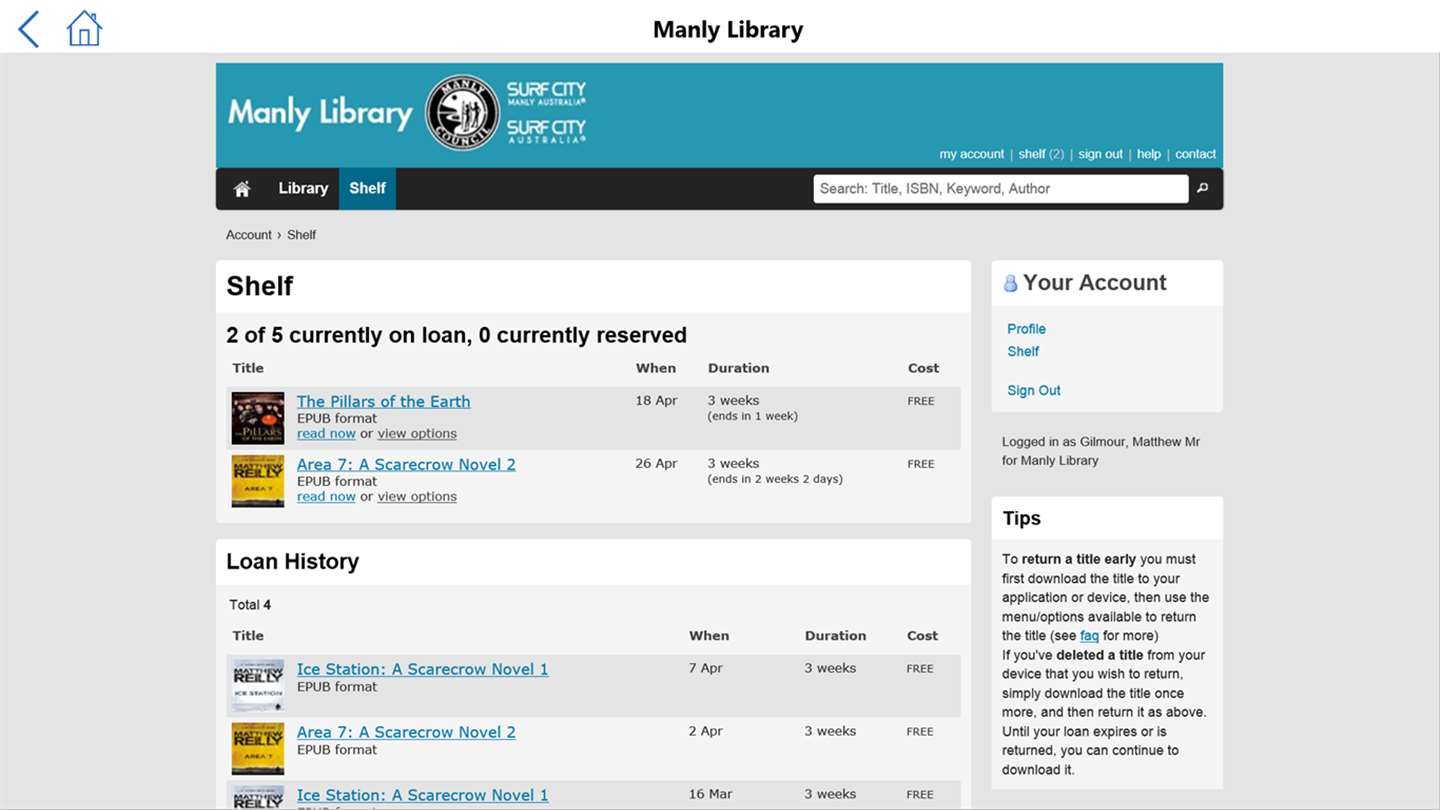
Task: Focus the Title, ISBN, Keyword, Author search box
Action: (x=1000, y=188)
